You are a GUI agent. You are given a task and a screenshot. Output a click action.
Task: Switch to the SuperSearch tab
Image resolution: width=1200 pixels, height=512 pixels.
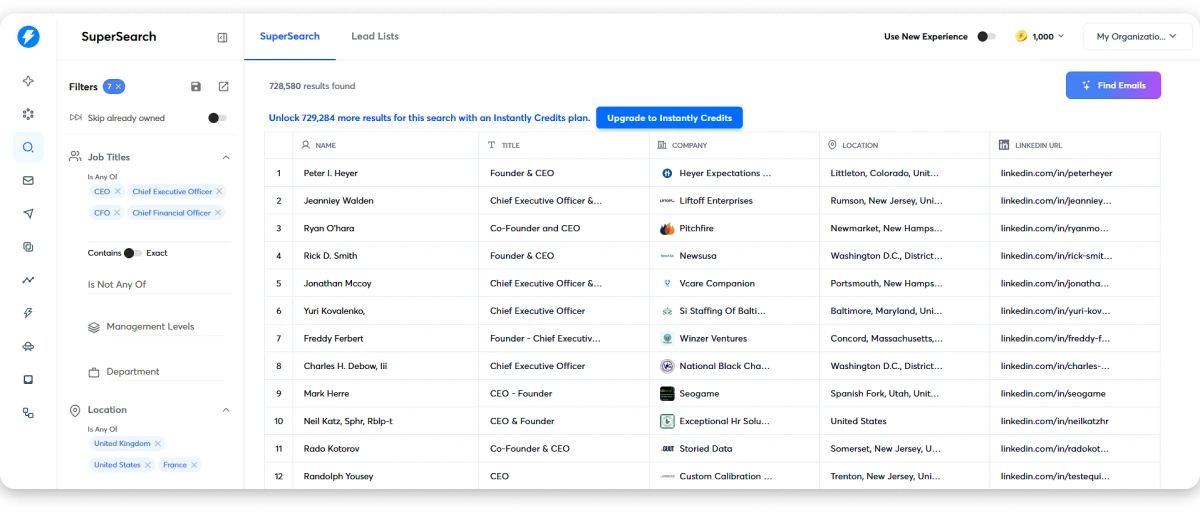coord(290,36)
